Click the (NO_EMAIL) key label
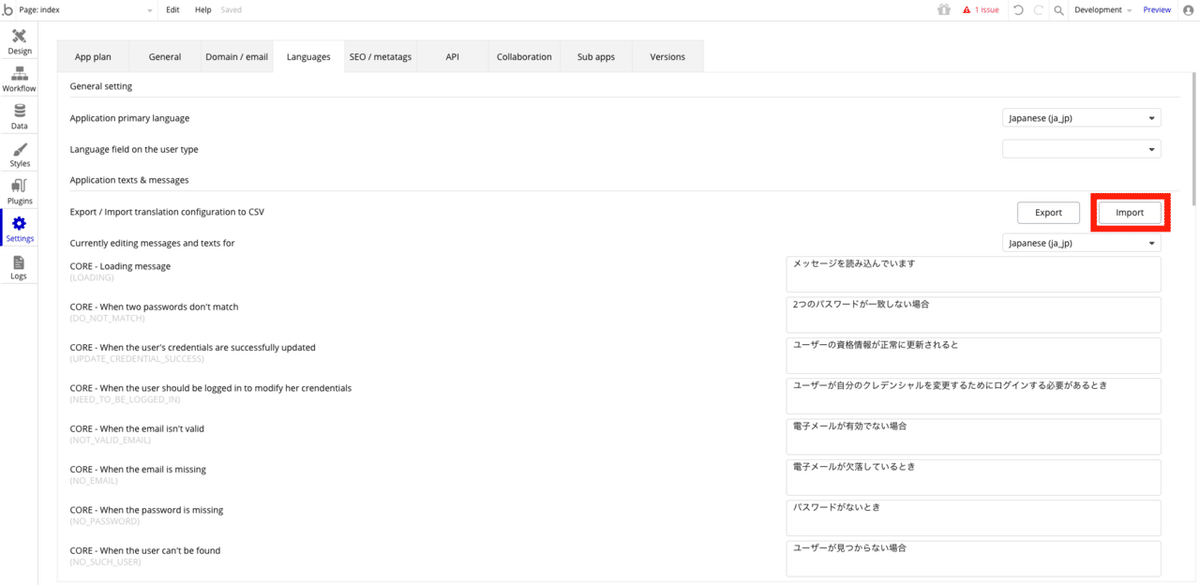 click(x=95, y=480)
